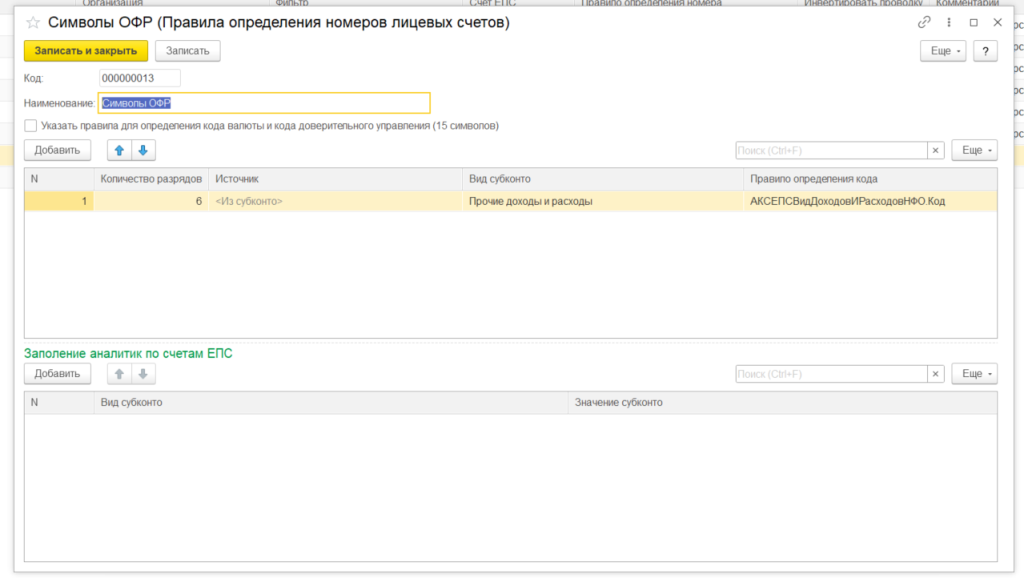Open the three-dot window menu icon
1024x578 pixels.
click(x=948, y=22)
